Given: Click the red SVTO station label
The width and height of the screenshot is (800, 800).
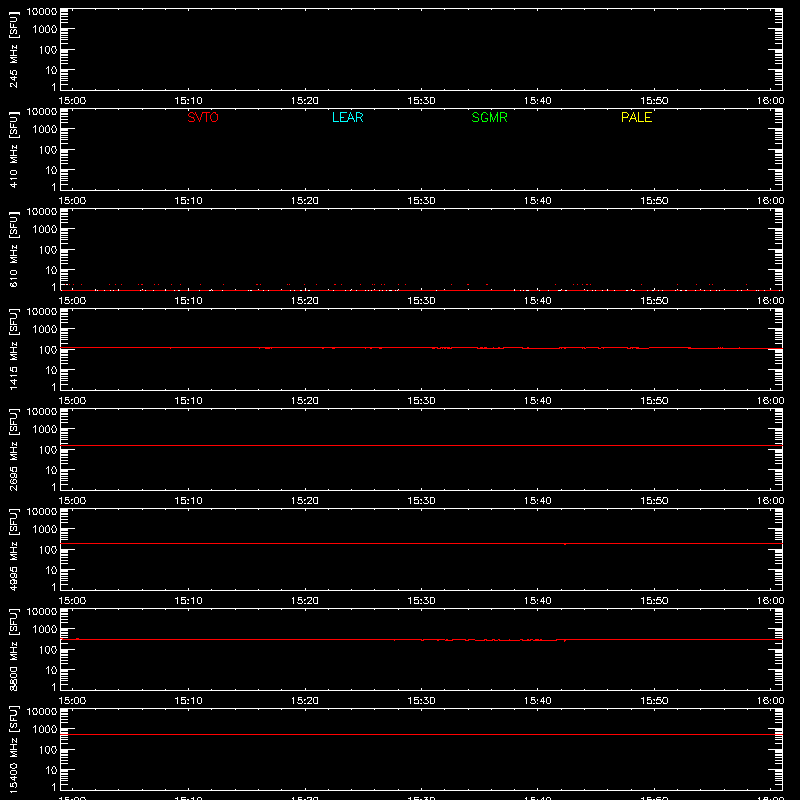Looking at the screenshot, I should tap(203, 117).
